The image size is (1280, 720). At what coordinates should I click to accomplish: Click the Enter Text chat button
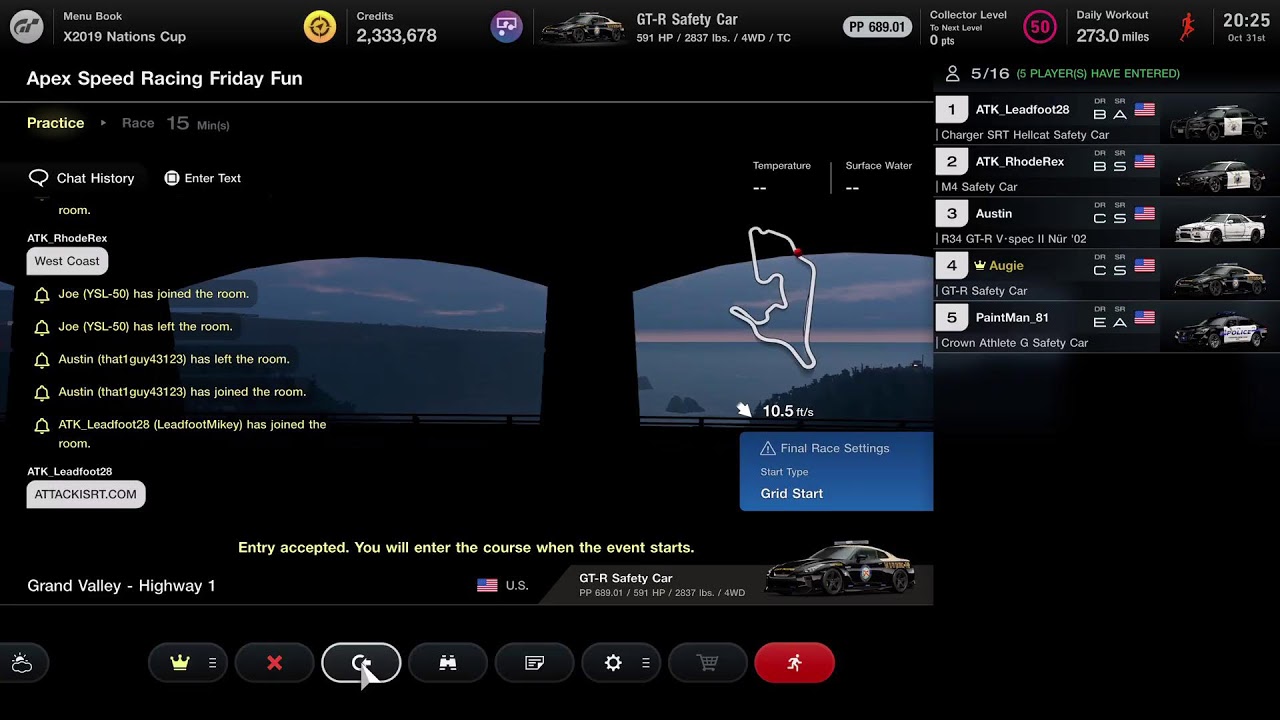(x=202, y=178)
